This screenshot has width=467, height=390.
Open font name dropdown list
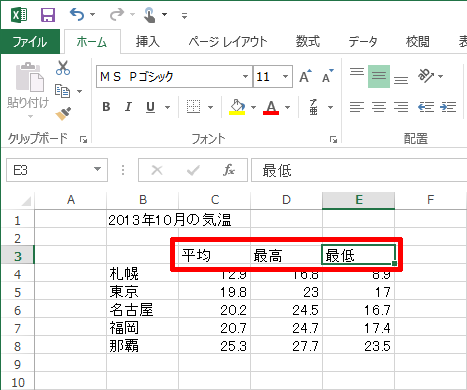pyautogui.click(x=245, y=76)
